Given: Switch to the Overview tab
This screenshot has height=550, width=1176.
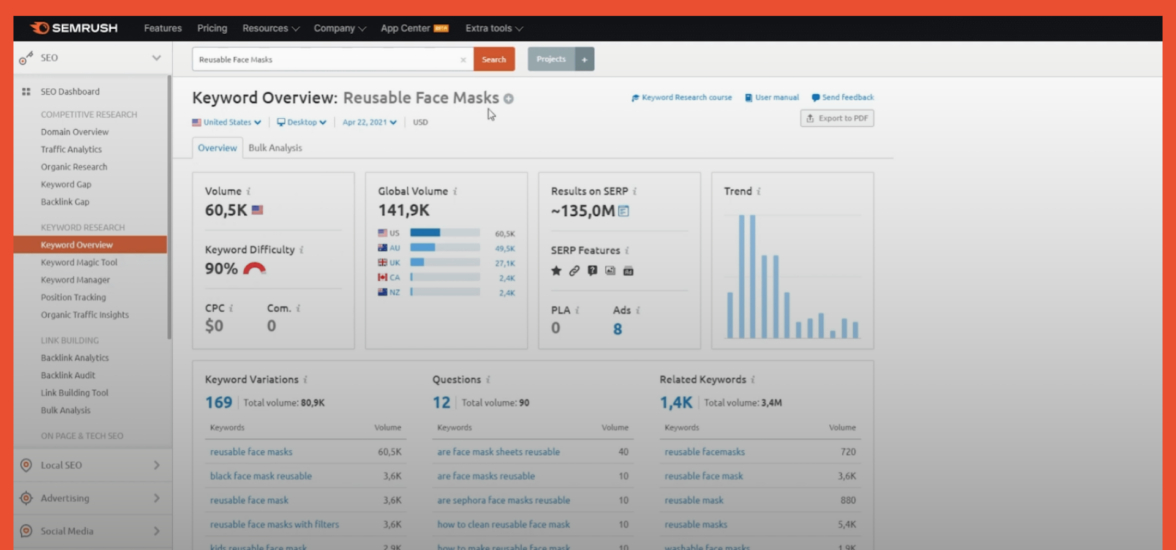Looking at the screenshot, I should tap(218, 148).
